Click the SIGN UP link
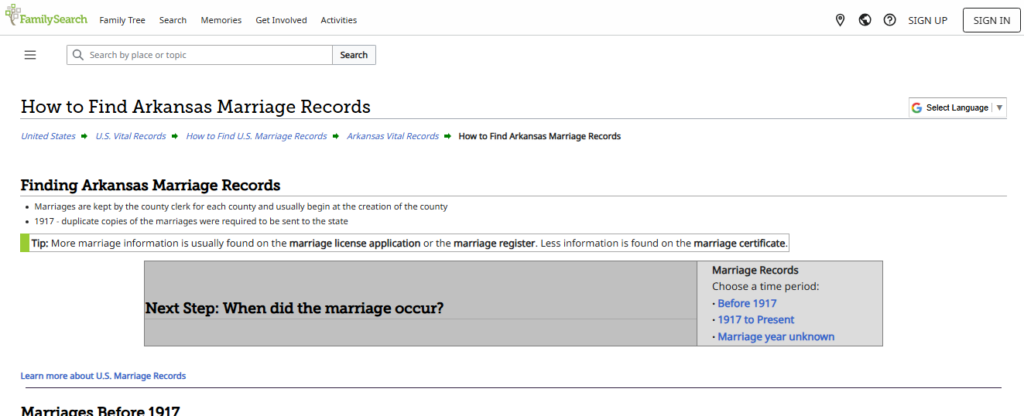The width and height of the screenshot is (1024, 416). (927, 20)
